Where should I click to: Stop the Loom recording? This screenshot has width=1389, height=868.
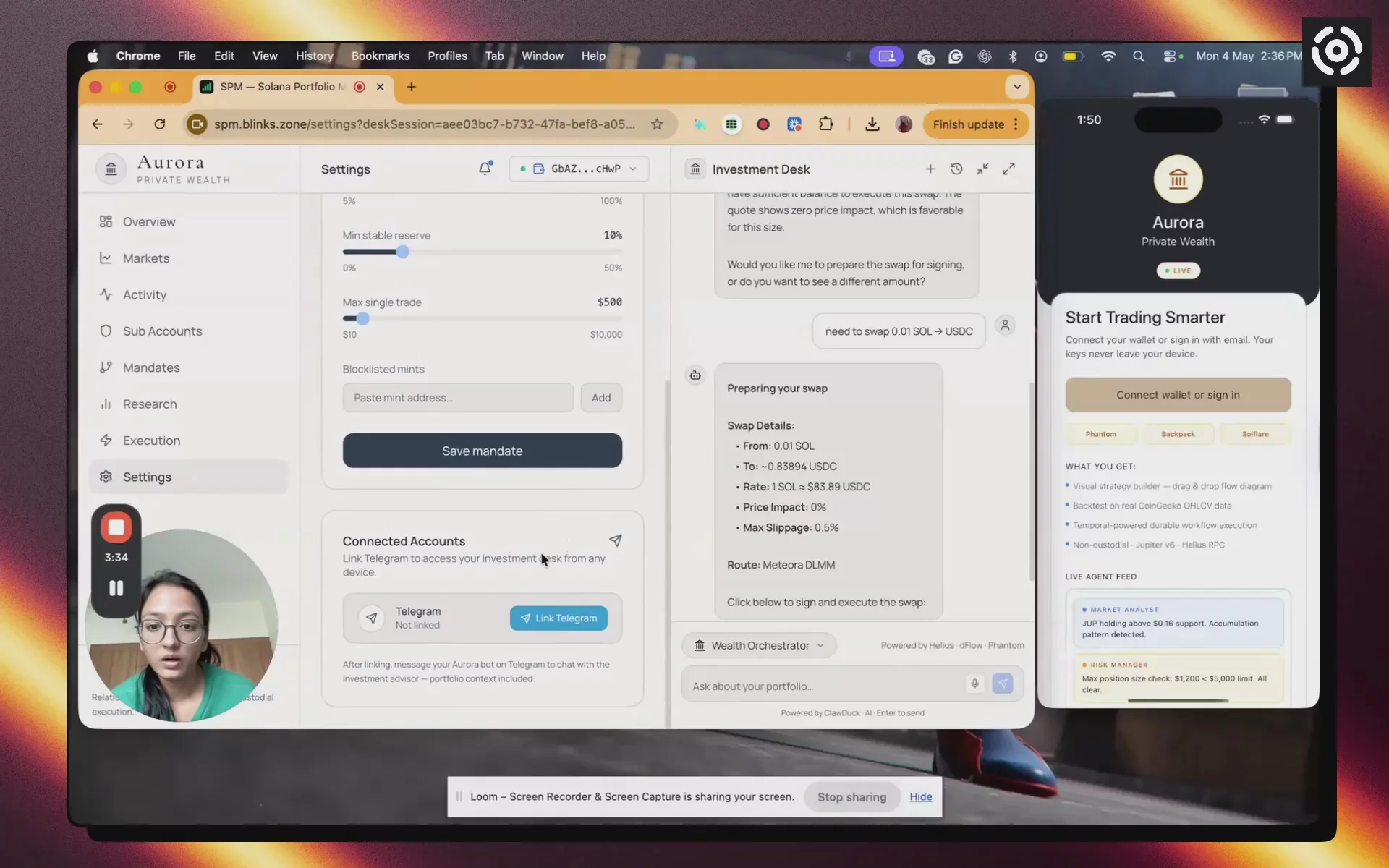116,527
